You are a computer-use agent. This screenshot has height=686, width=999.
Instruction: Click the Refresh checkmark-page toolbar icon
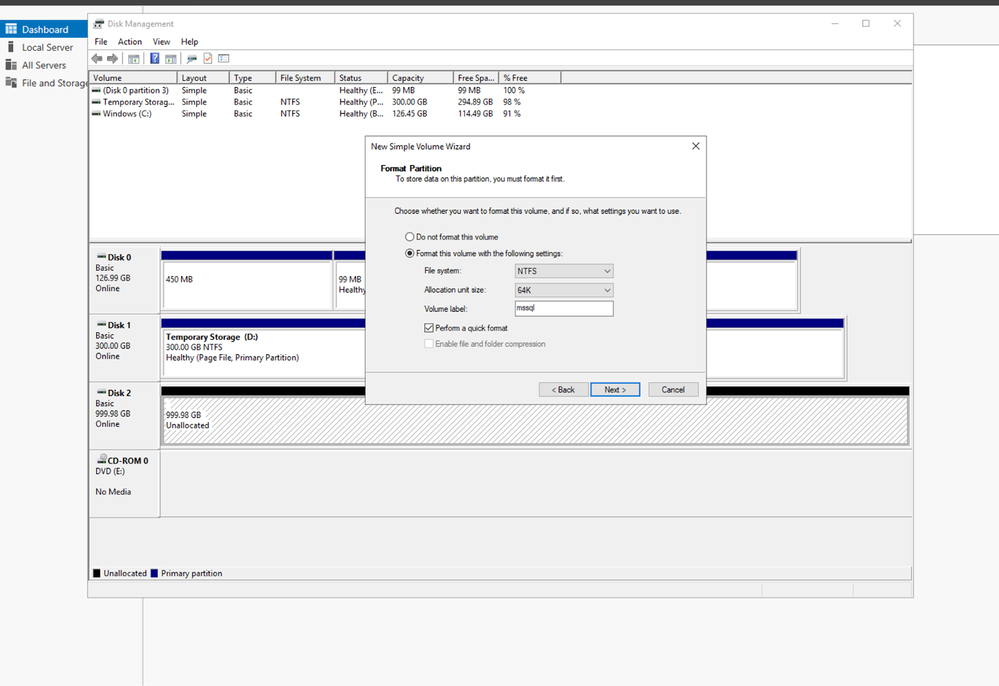pos(207,58)
